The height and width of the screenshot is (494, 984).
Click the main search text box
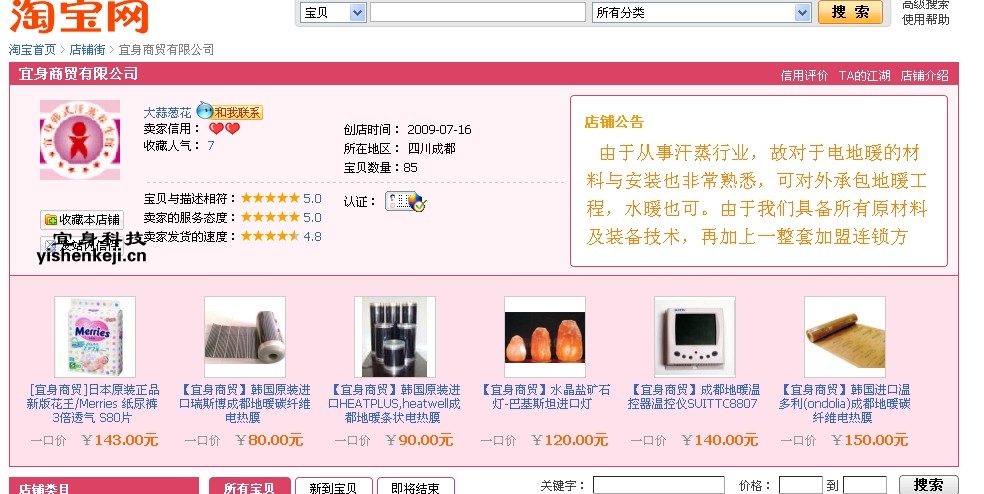click(478, 13)
